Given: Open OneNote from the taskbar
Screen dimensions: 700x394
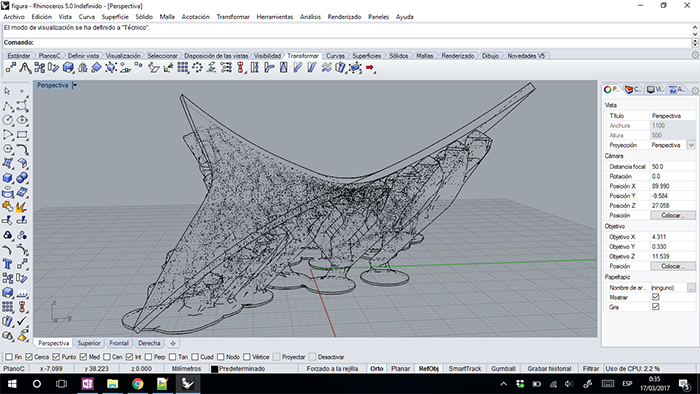Looking at the screenshot, I should 88,384.
